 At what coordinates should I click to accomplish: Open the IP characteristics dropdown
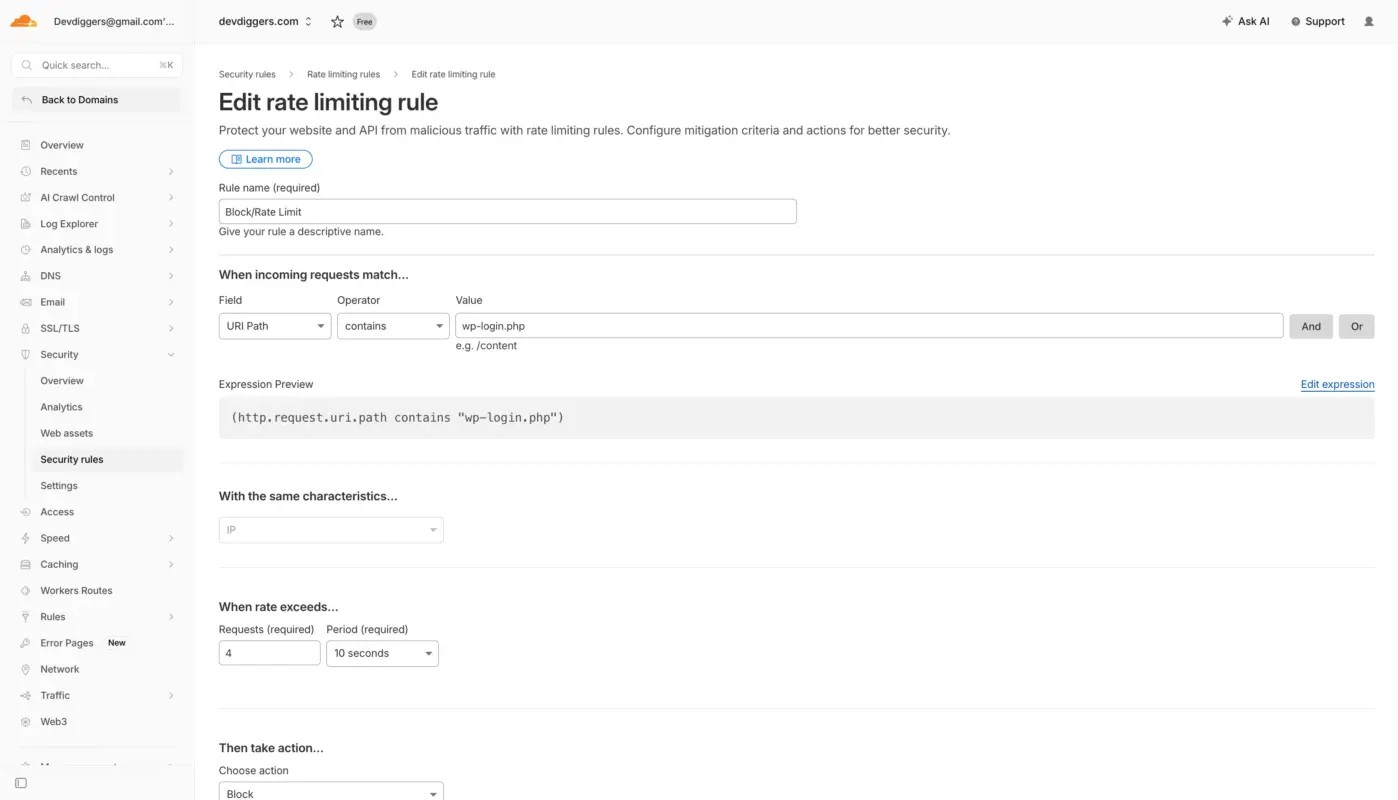pos(331,530)
